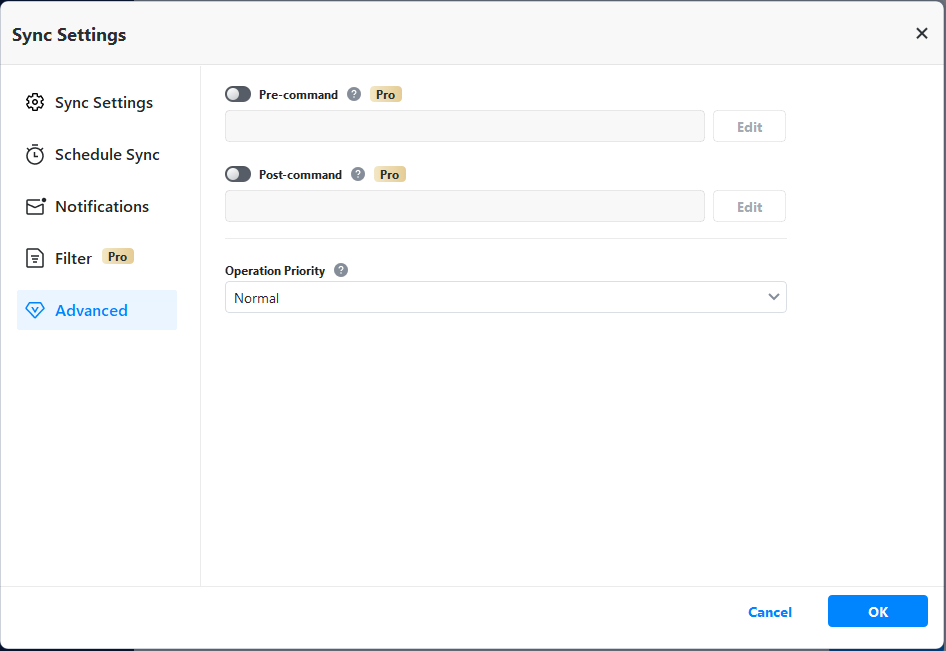The image size is (946, 651).
Task: Enable the Pre-command toggle switch
Action: 238,95
